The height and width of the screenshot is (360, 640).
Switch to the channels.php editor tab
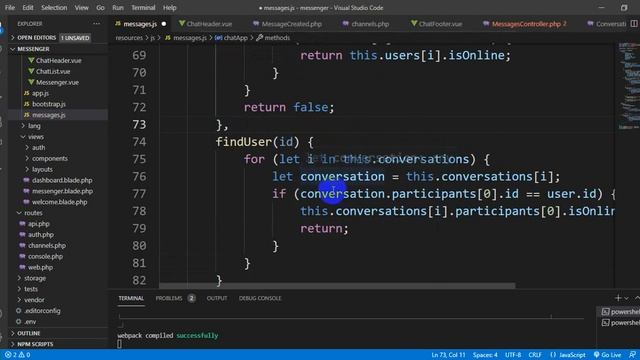(x=370, y=24)
